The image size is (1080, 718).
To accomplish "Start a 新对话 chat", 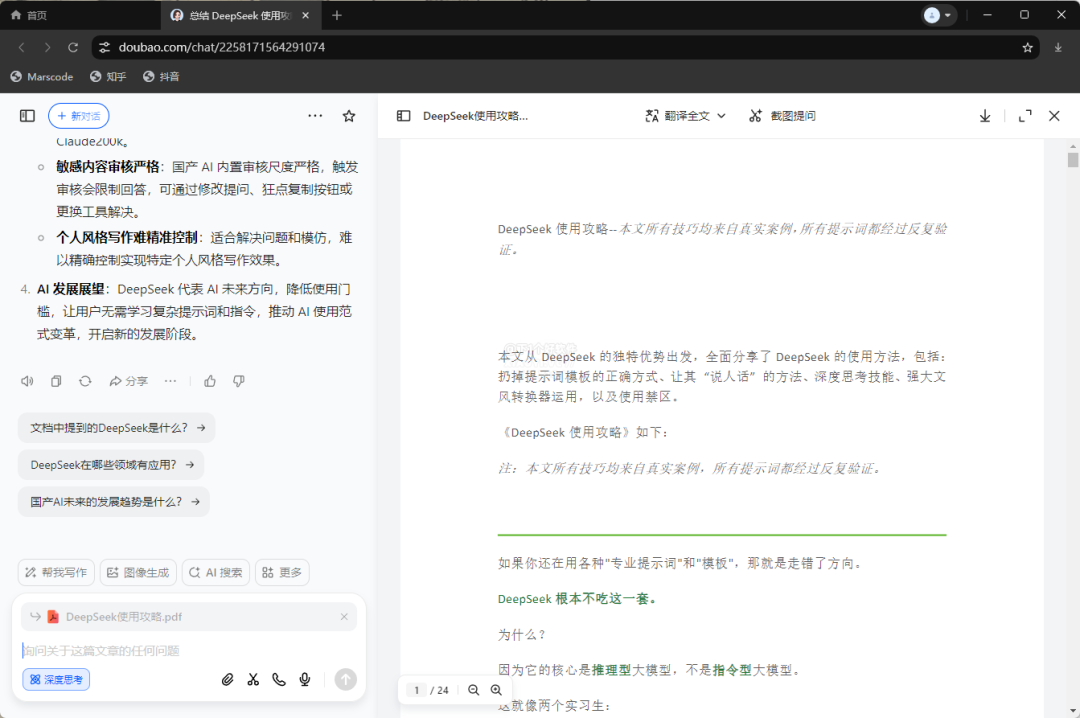I will coord(78,116).
